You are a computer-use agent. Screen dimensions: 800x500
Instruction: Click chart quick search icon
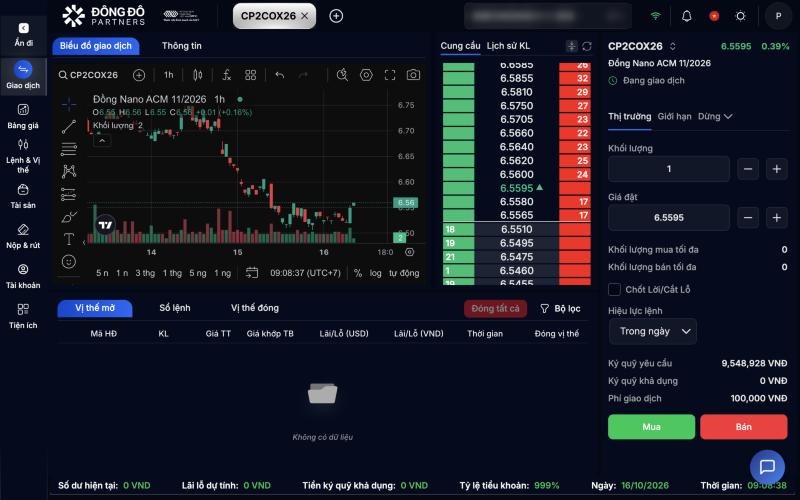click(x=342, y=75)
